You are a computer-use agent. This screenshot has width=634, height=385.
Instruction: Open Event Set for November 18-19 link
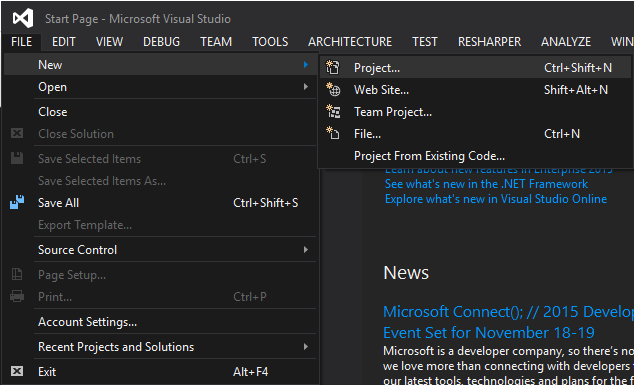pos(489,332)
